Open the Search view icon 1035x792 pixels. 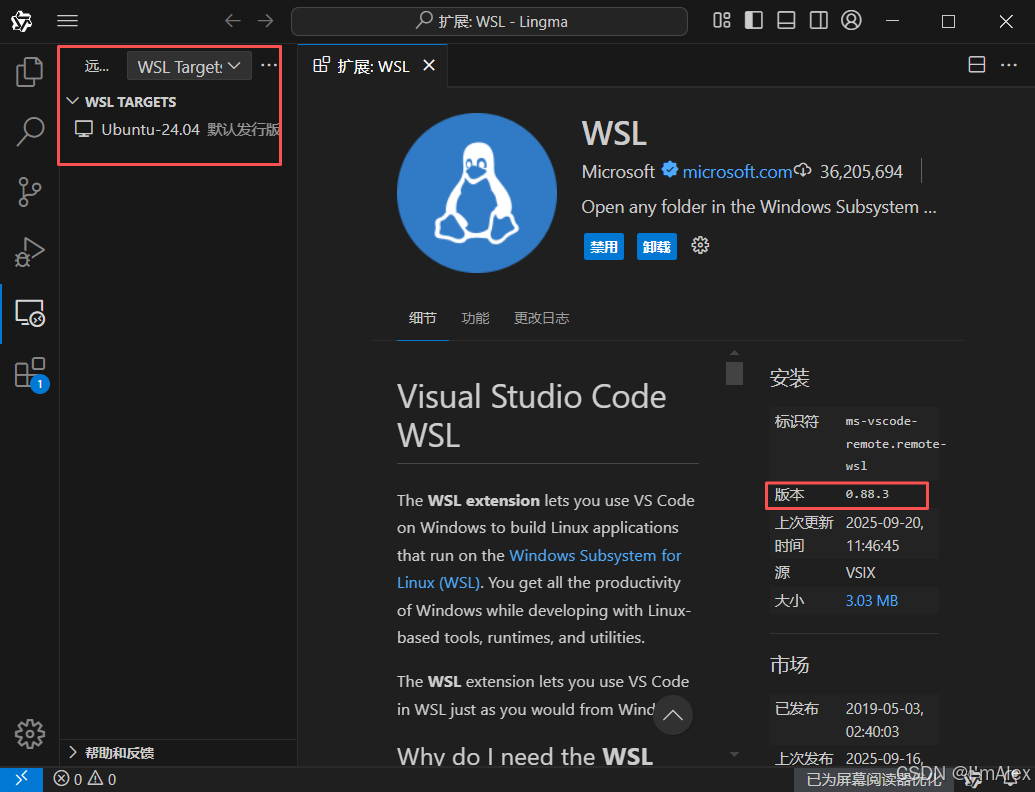click(x=29, y=131)
